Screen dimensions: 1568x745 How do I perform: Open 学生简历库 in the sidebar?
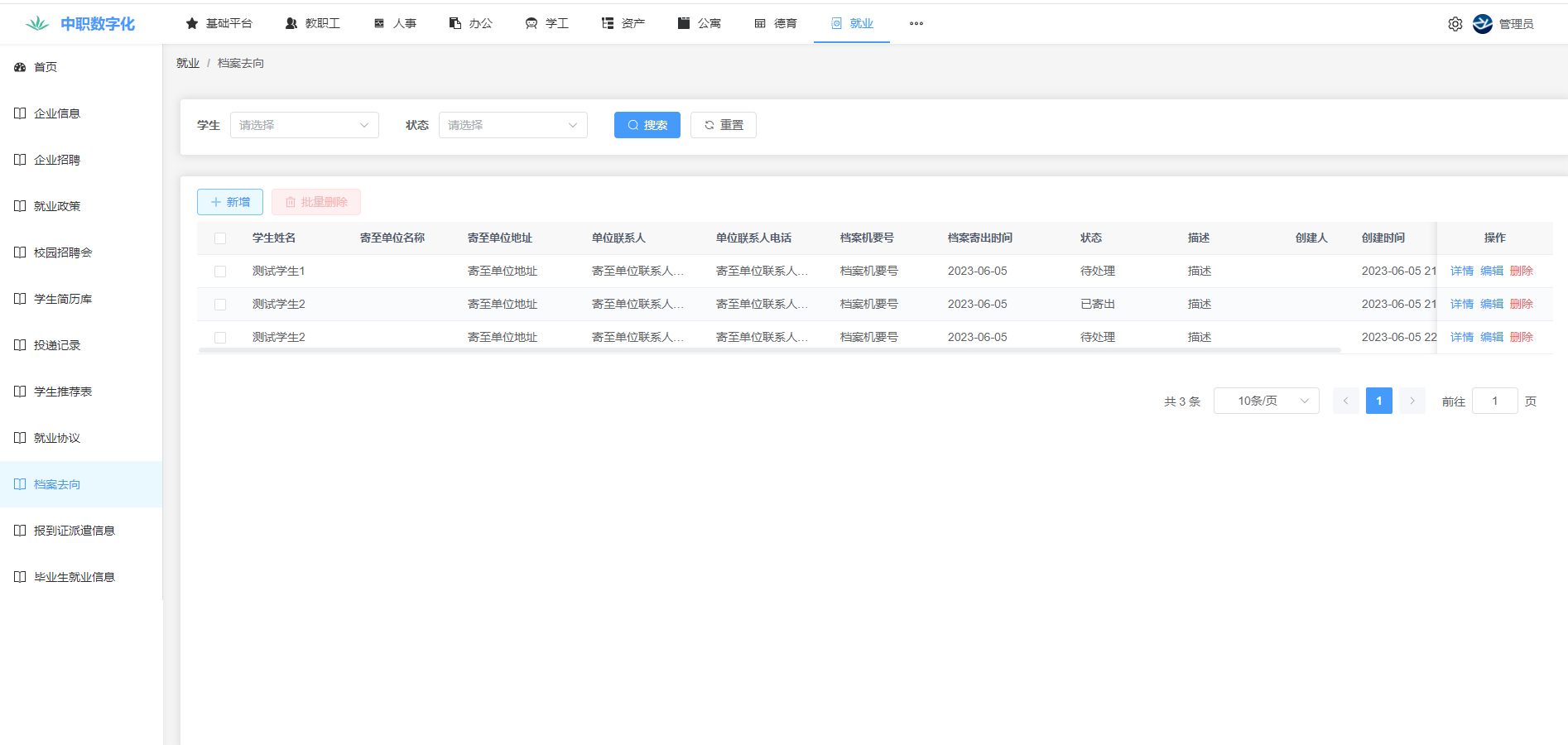pos(63,299)
